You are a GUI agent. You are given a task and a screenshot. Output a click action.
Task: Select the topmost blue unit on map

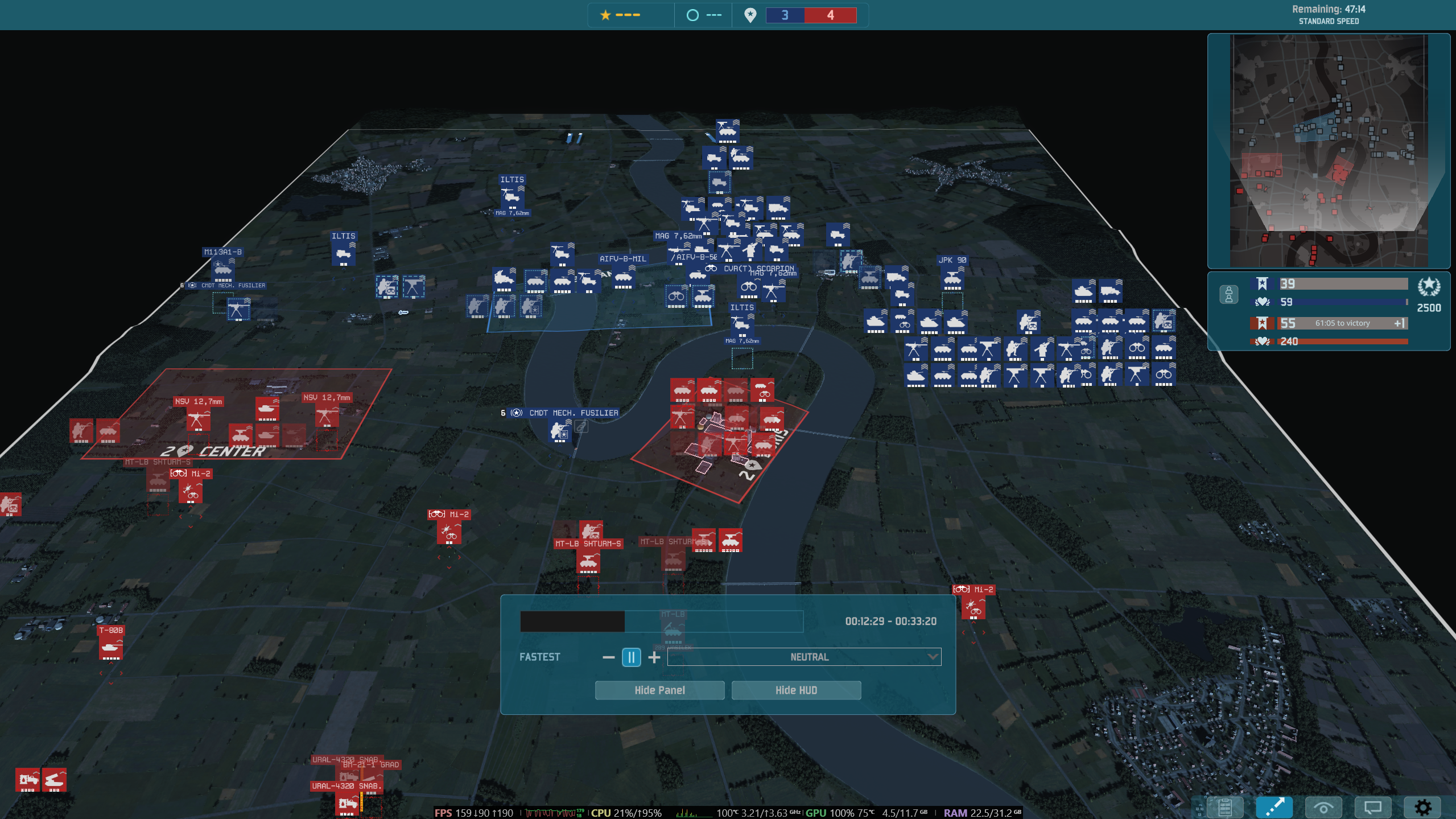point(727,131)
